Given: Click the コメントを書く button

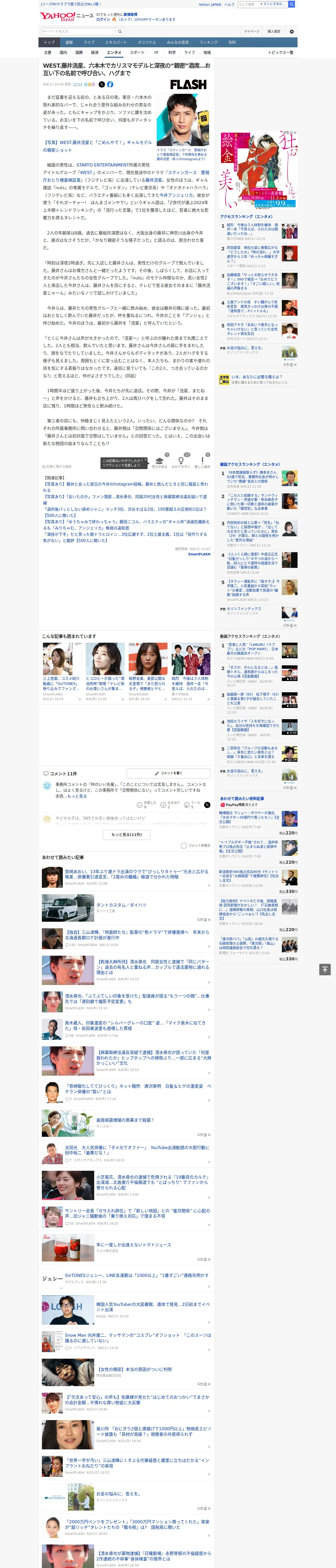Looking at the screenshot, I should pyautogui.click(x=169, y=774).
